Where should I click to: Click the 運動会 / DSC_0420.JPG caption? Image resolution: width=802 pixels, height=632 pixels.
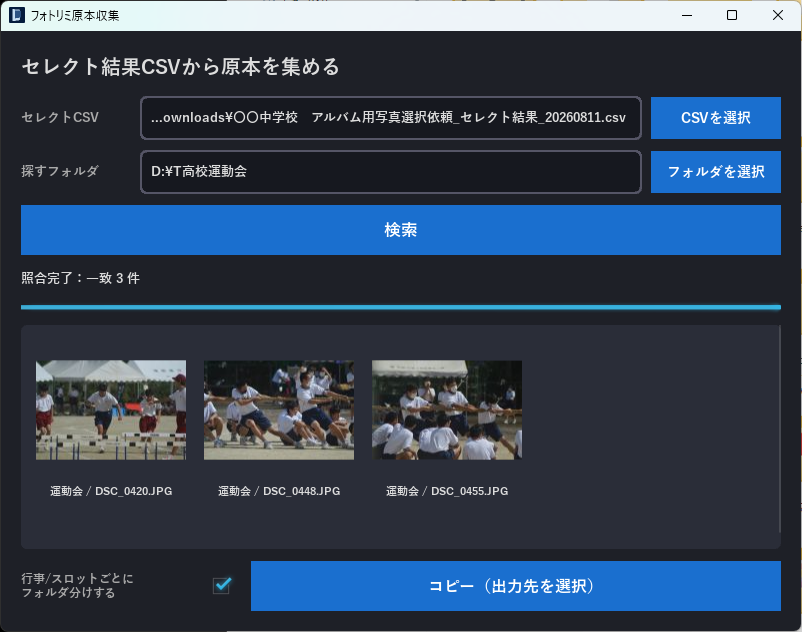point(111,491)
